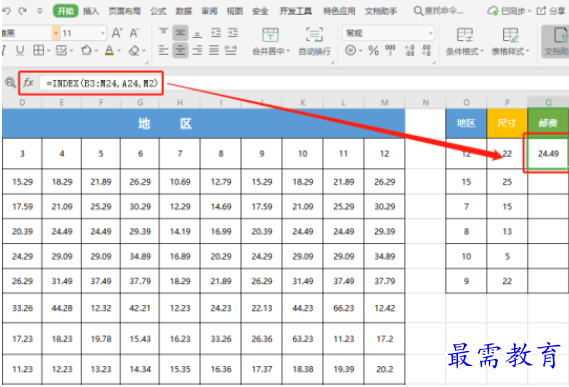The width and height of the screenshot is (569, 387).
Task: Switch to the 公式 tab
Action: point(158,11)
